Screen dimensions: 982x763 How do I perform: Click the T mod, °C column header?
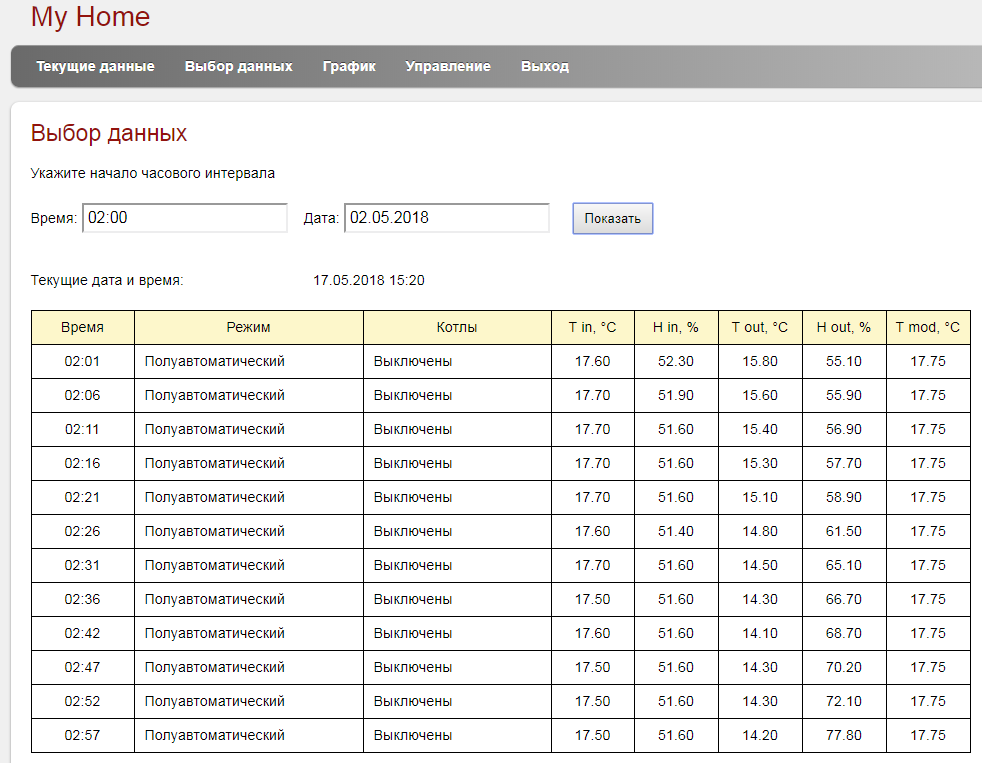pos(928,328)
